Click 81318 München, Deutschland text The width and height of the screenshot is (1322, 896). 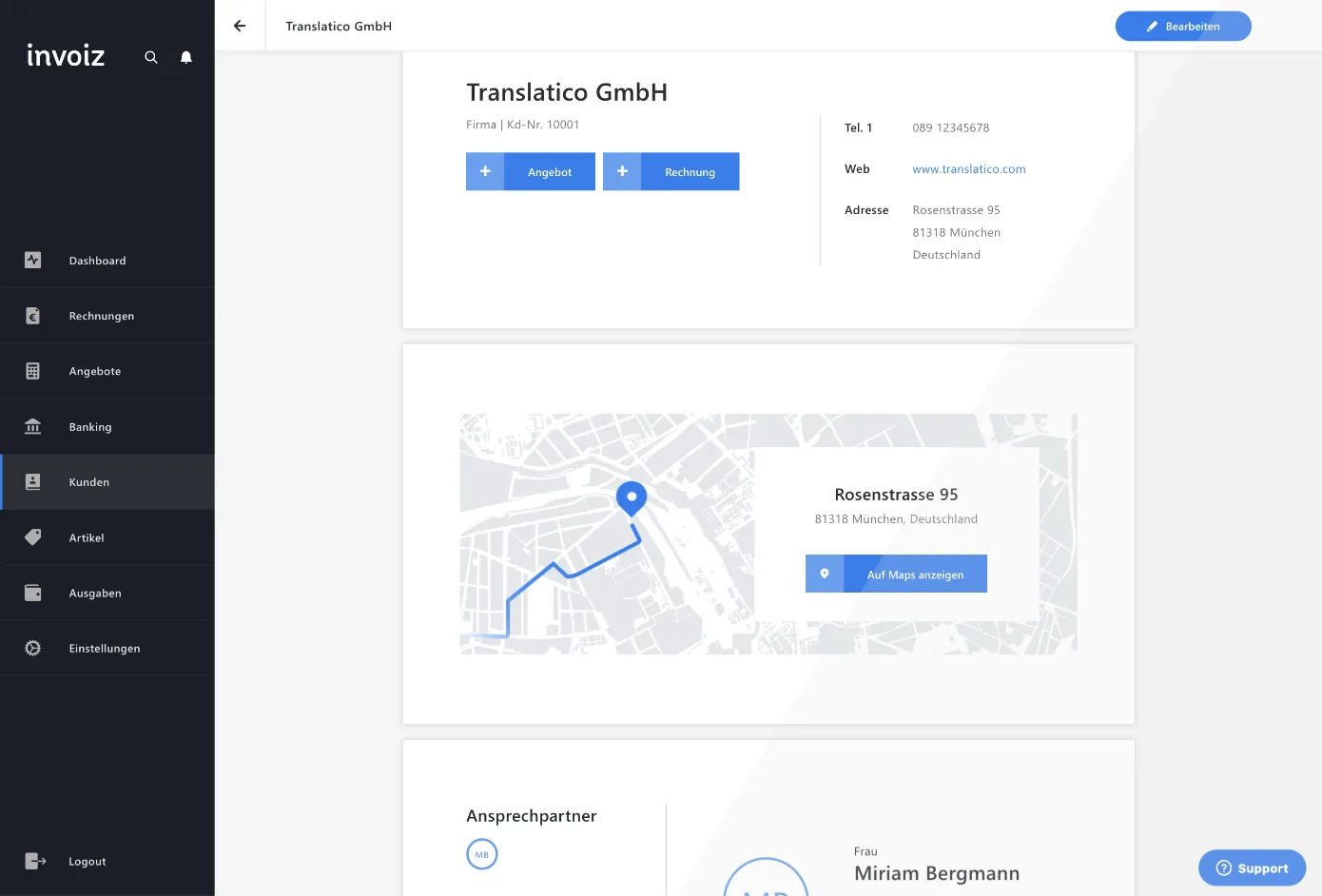click(x=896, y=519)
